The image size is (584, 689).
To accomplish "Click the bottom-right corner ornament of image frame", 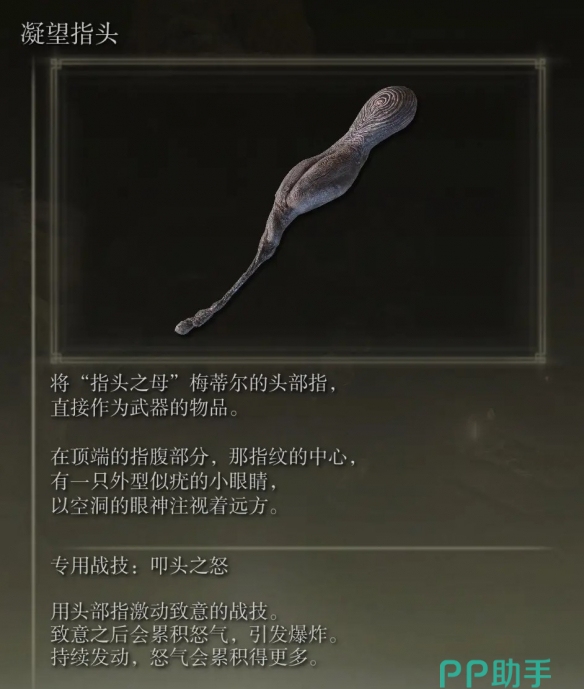I will pos(540,357).
